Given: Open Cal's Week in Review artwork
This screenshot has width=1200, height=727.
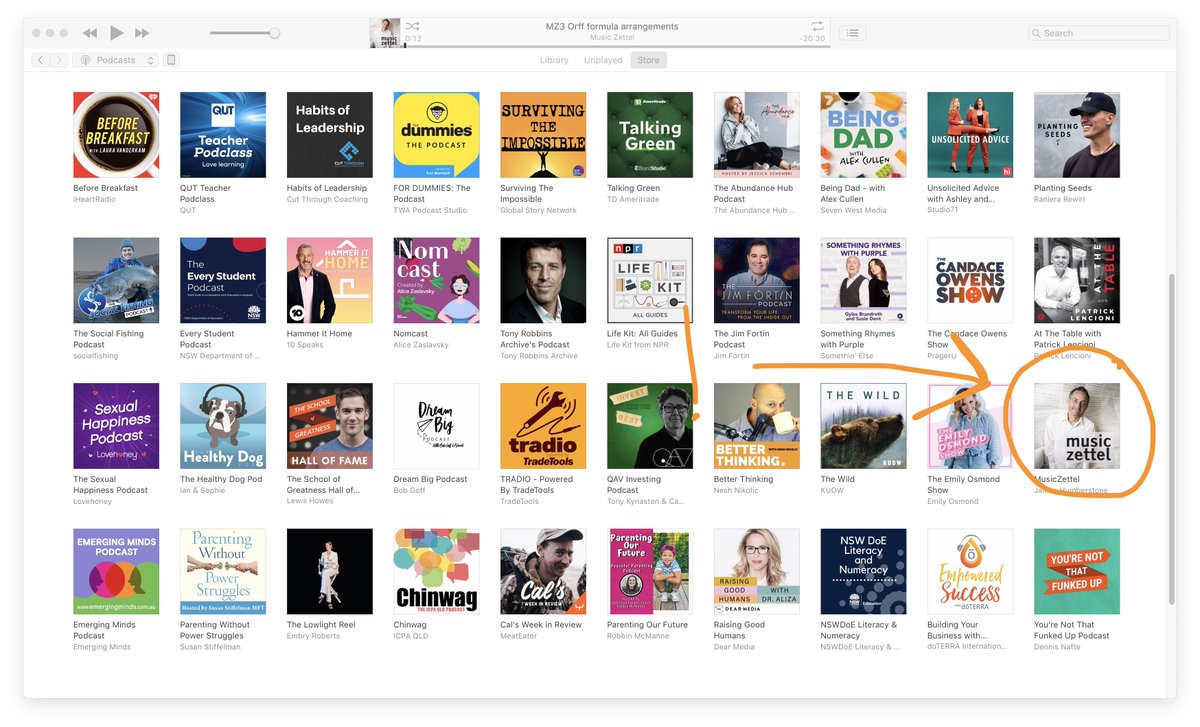Looking at the screenshot, I should [x=543, y=572].
